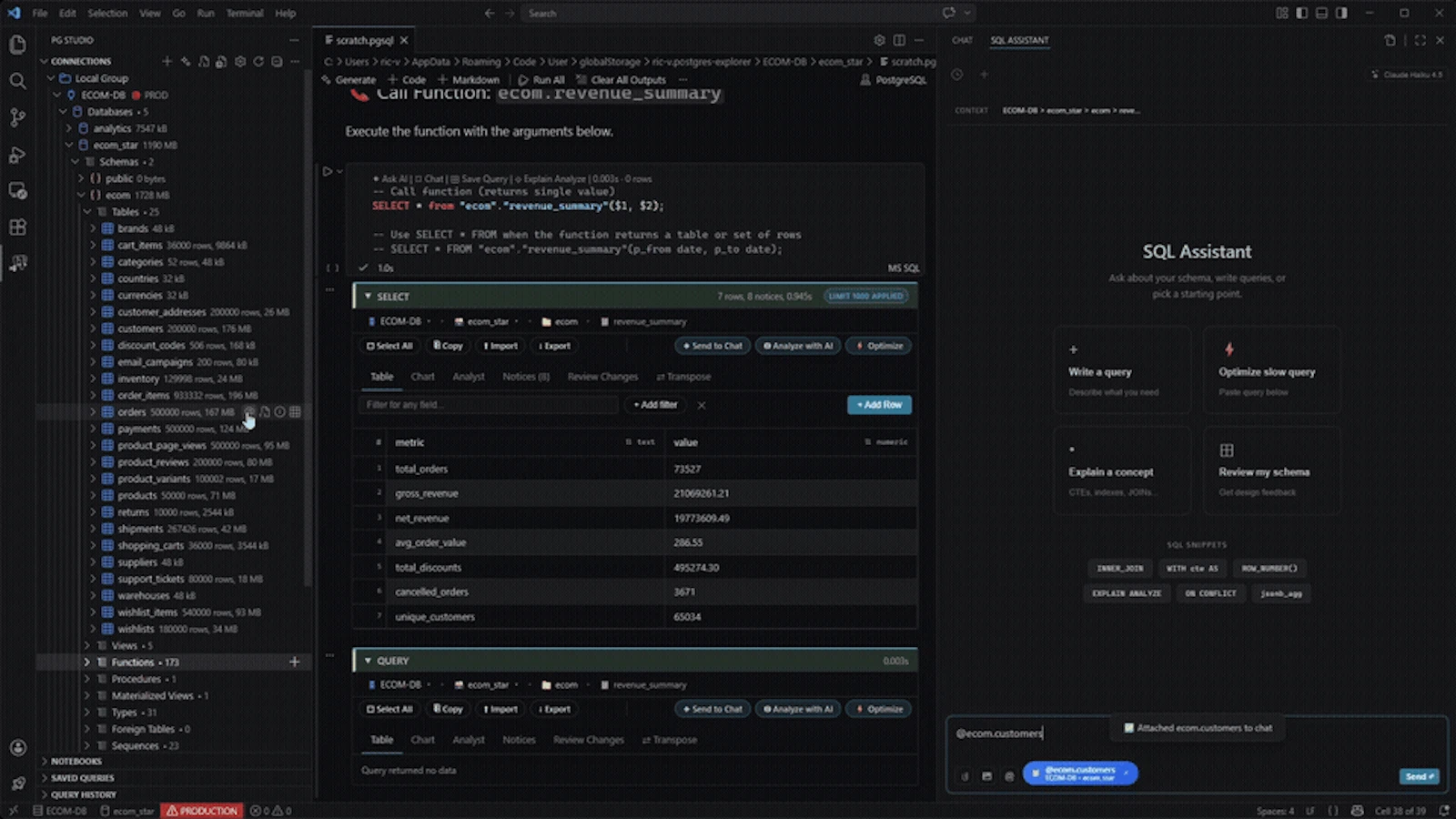The height and width of the screenshot is (819, 1456).
Task: Open the Search view in activity bar
Action: tap(17, 81)
